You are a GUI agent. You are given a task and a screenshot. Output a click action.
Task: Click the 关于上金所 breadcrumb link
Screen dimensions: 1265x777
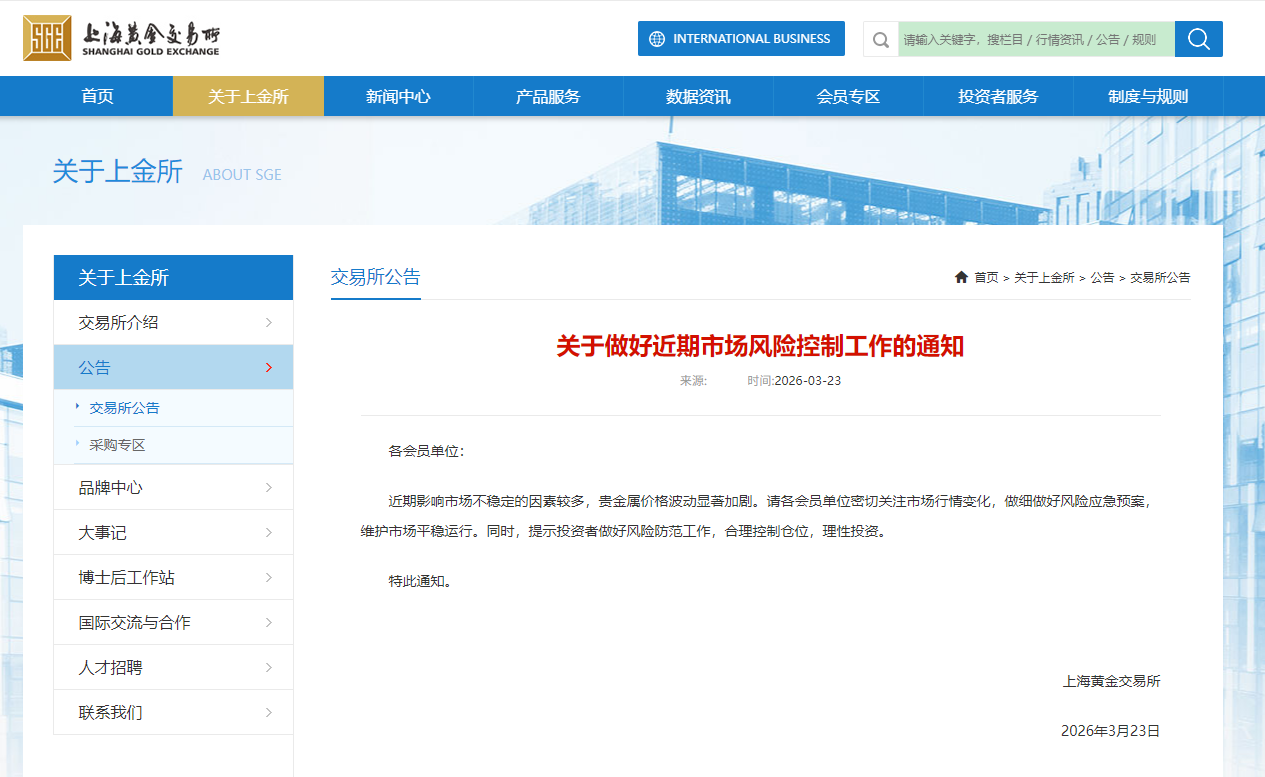[x=1044, y=277]
